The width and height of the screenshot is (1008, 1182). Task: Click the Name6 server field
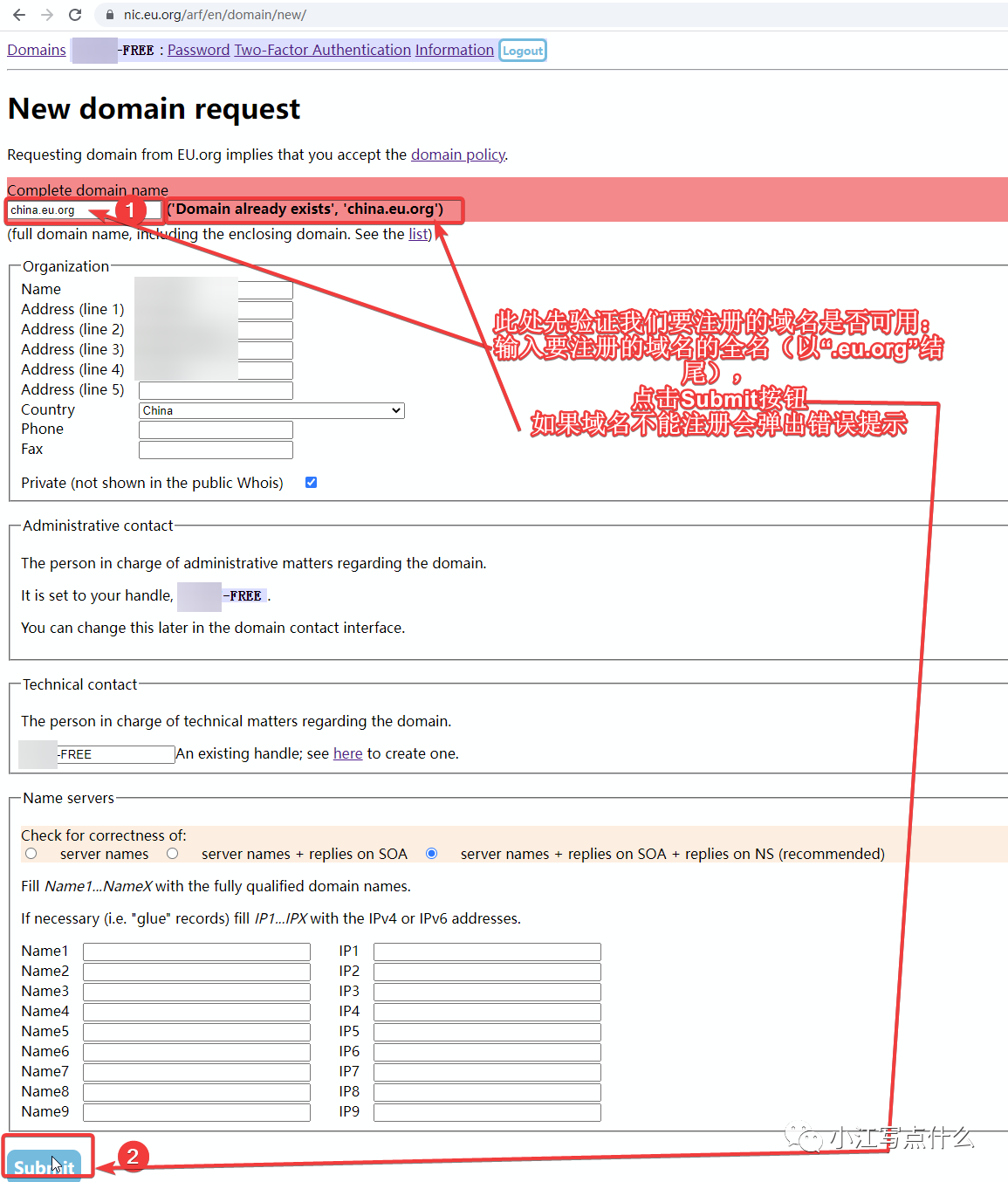(x=196, y=1052)
